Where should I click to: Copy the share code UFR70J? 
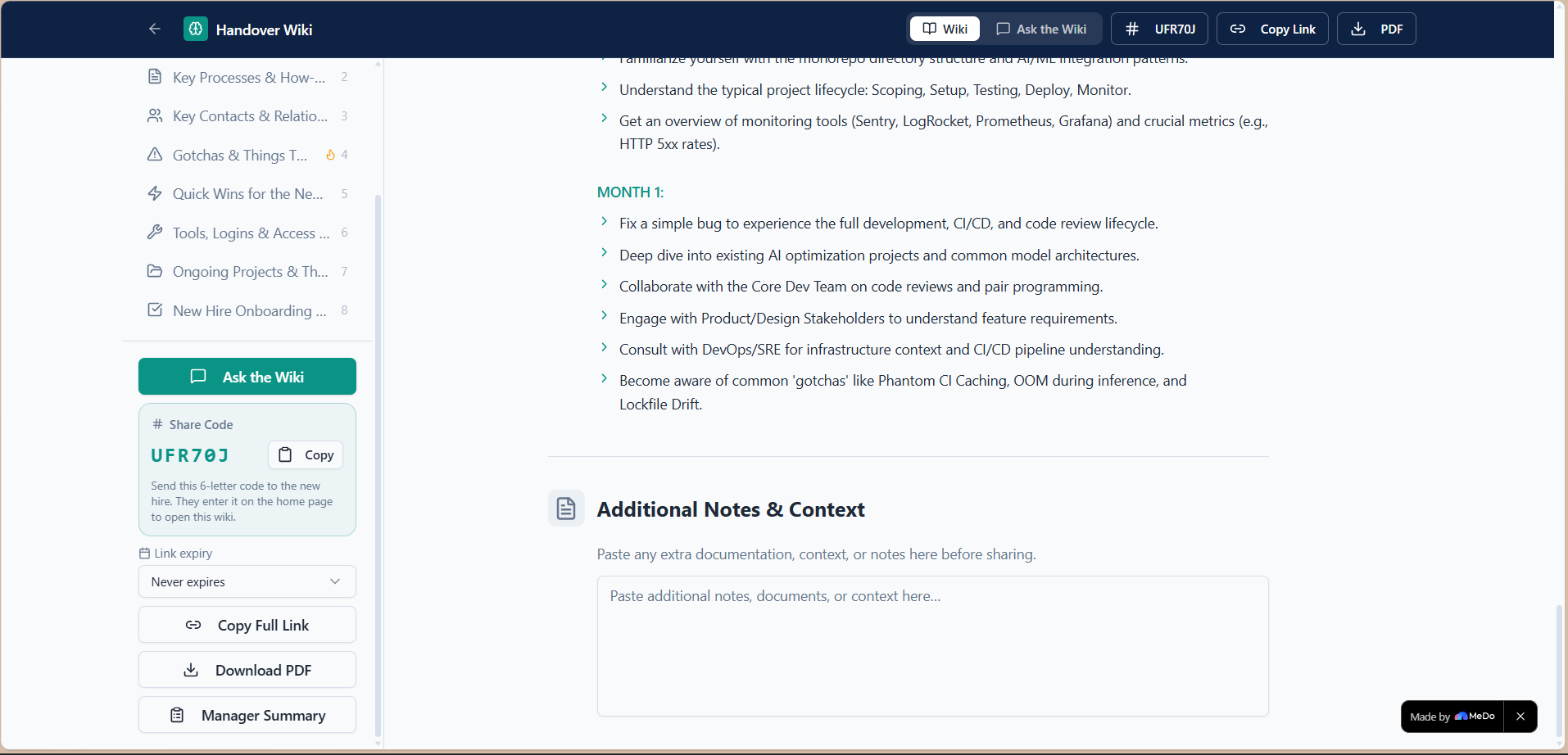(306, 454)
